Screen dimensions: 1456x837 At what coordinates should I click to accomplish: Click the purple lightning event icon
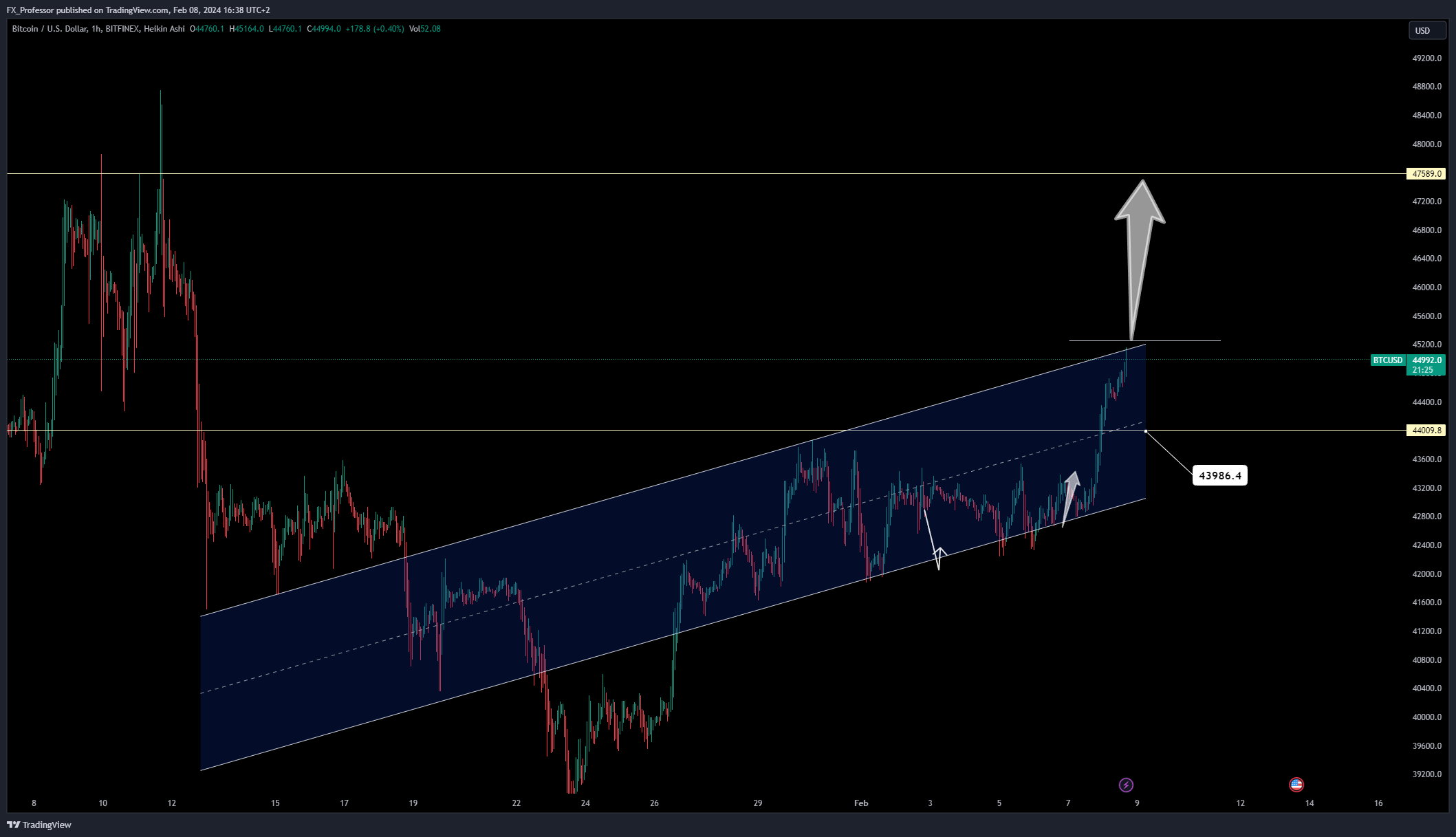point(1126,785)
